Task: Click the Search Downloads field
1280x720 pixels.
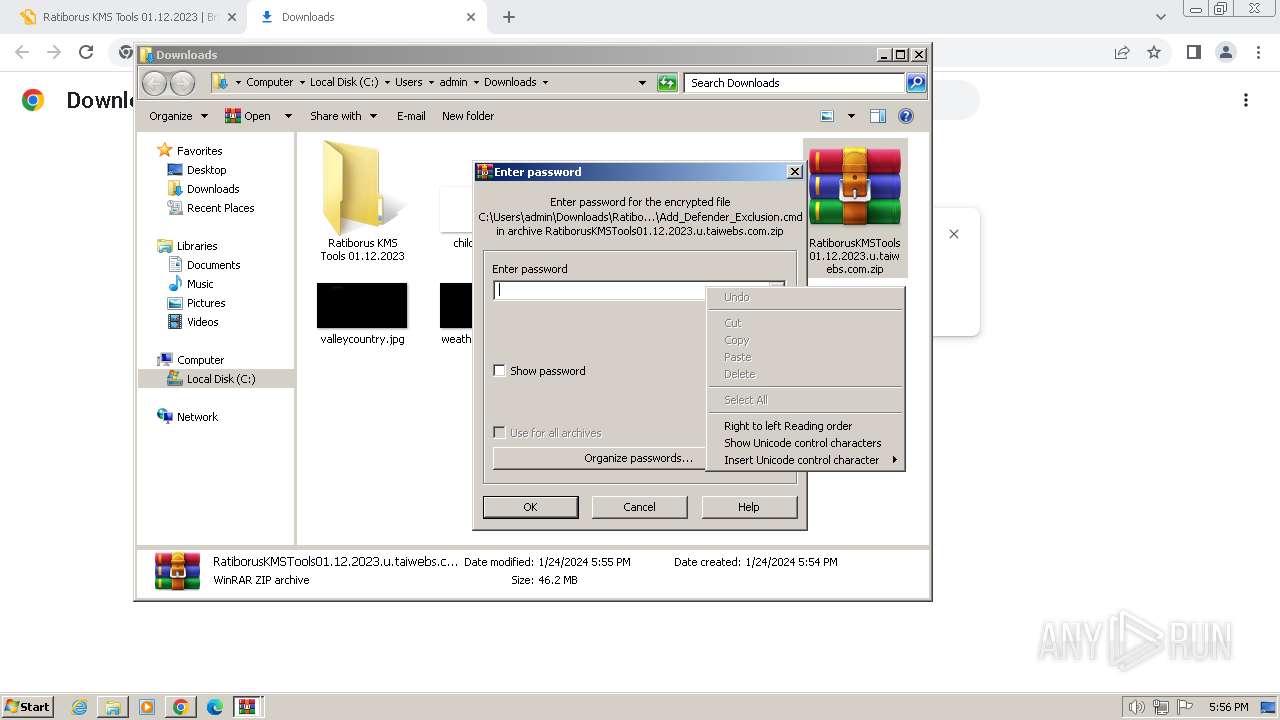Action: click(x=794, y=83)
